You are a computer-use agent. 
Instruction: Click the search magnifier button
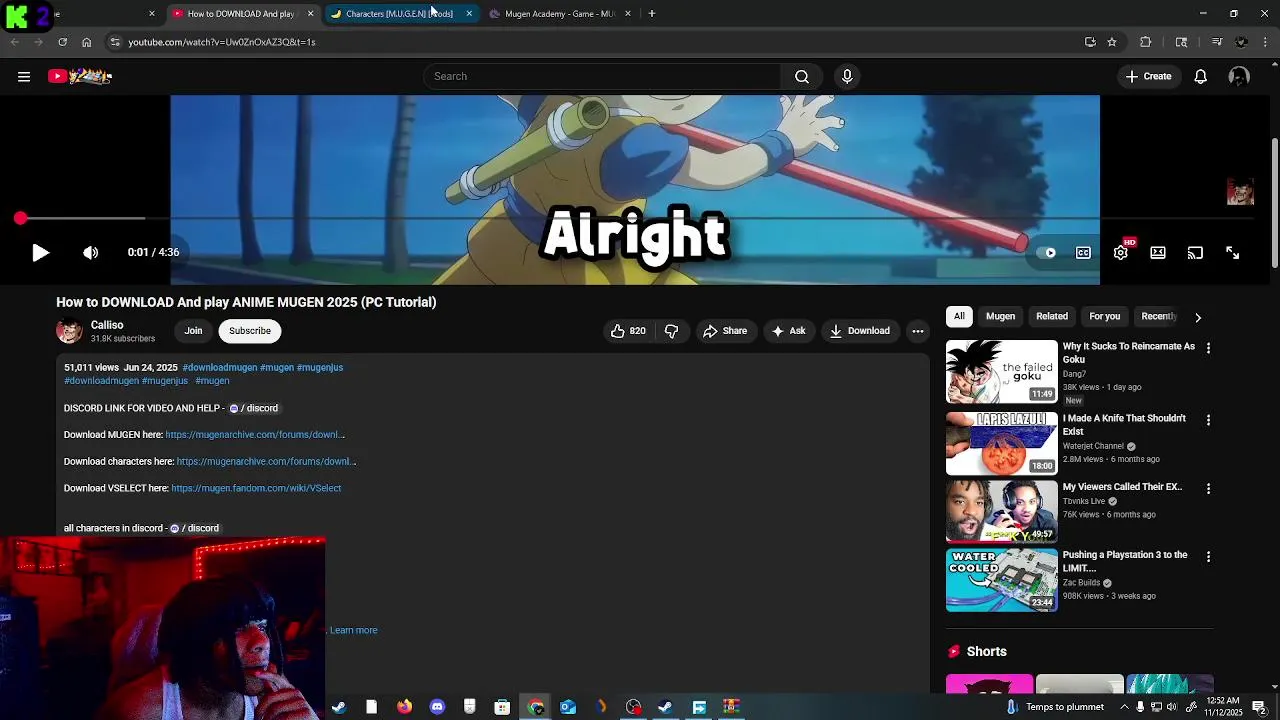pos(801,76)
